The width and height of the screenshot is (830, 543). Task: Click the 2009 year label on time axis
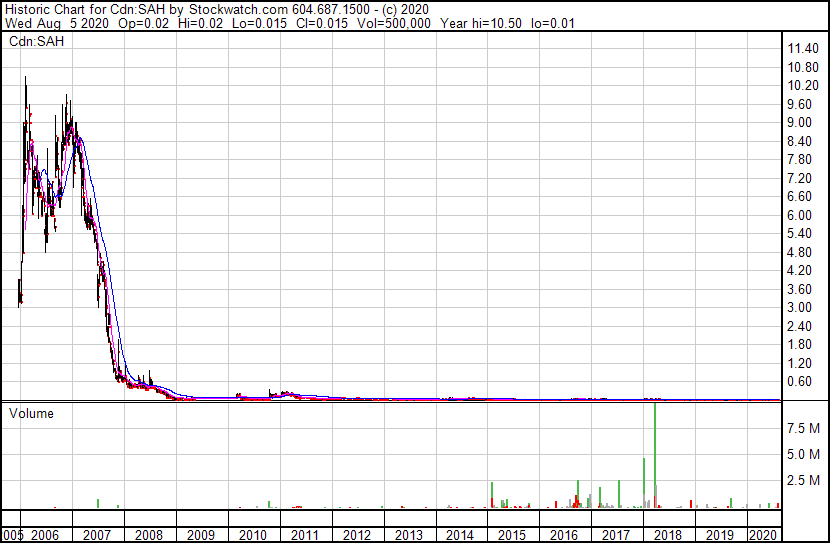pos(201,535)
